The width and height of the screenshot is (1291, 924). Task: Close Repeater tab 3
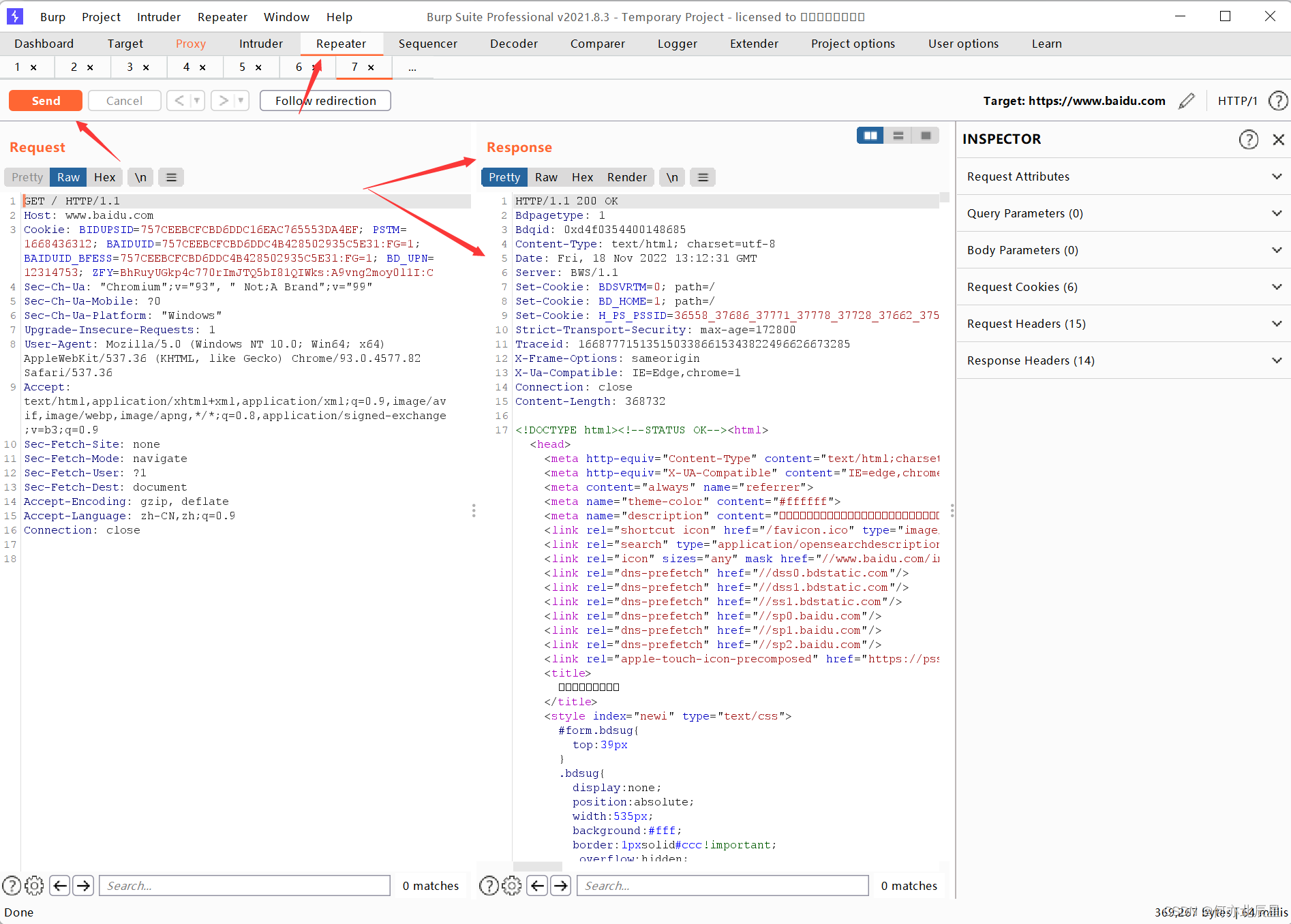click(x=146, y=67)
